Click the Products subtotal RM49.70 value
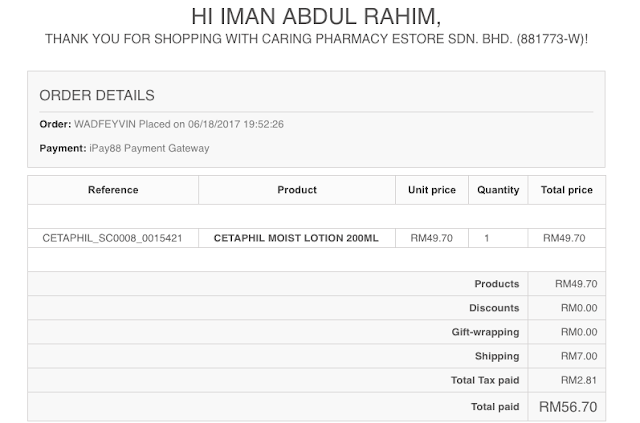The height and width of the screenshot is (423, 640). (x=576, y=284)
